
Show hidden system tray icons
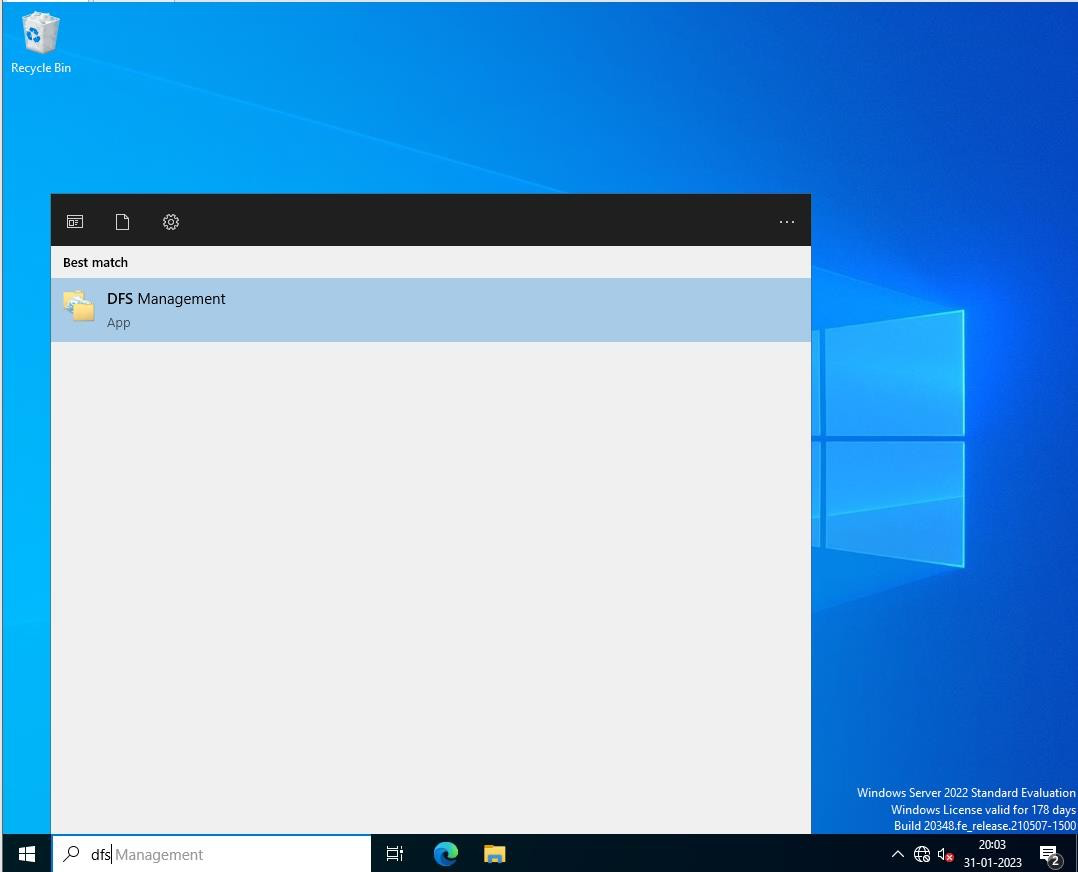tap(897, 854)
